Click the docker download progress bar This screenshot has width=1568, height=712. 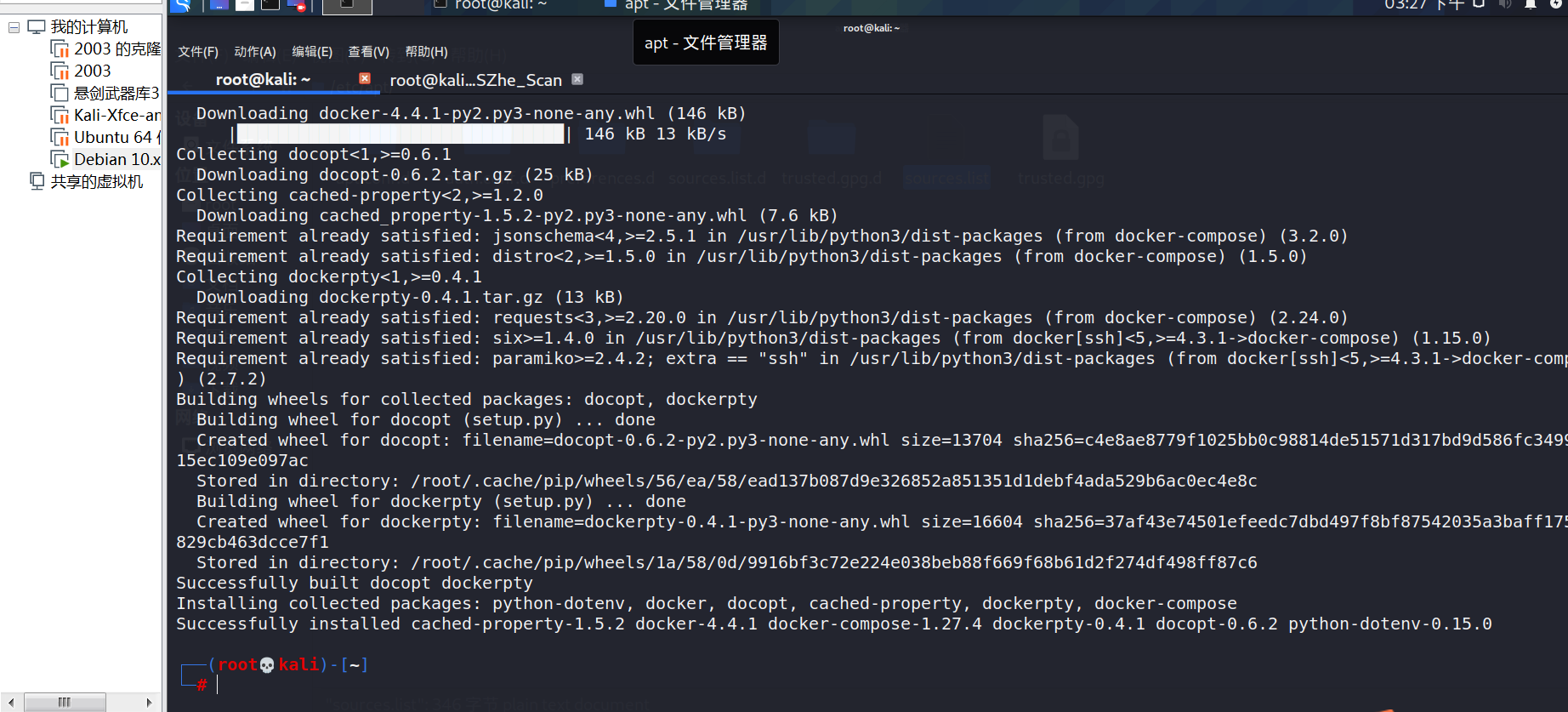point(400,134)
